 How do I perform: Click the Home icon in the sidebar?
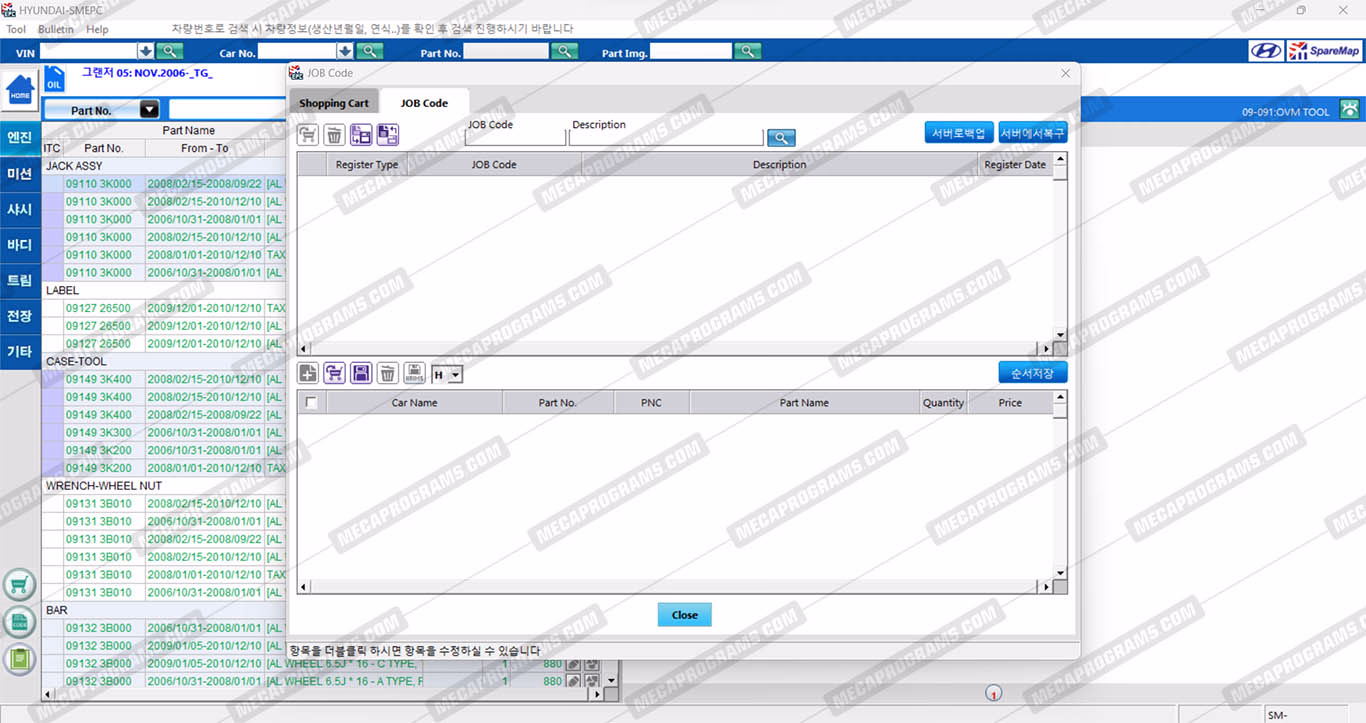(x=20, y=90)
